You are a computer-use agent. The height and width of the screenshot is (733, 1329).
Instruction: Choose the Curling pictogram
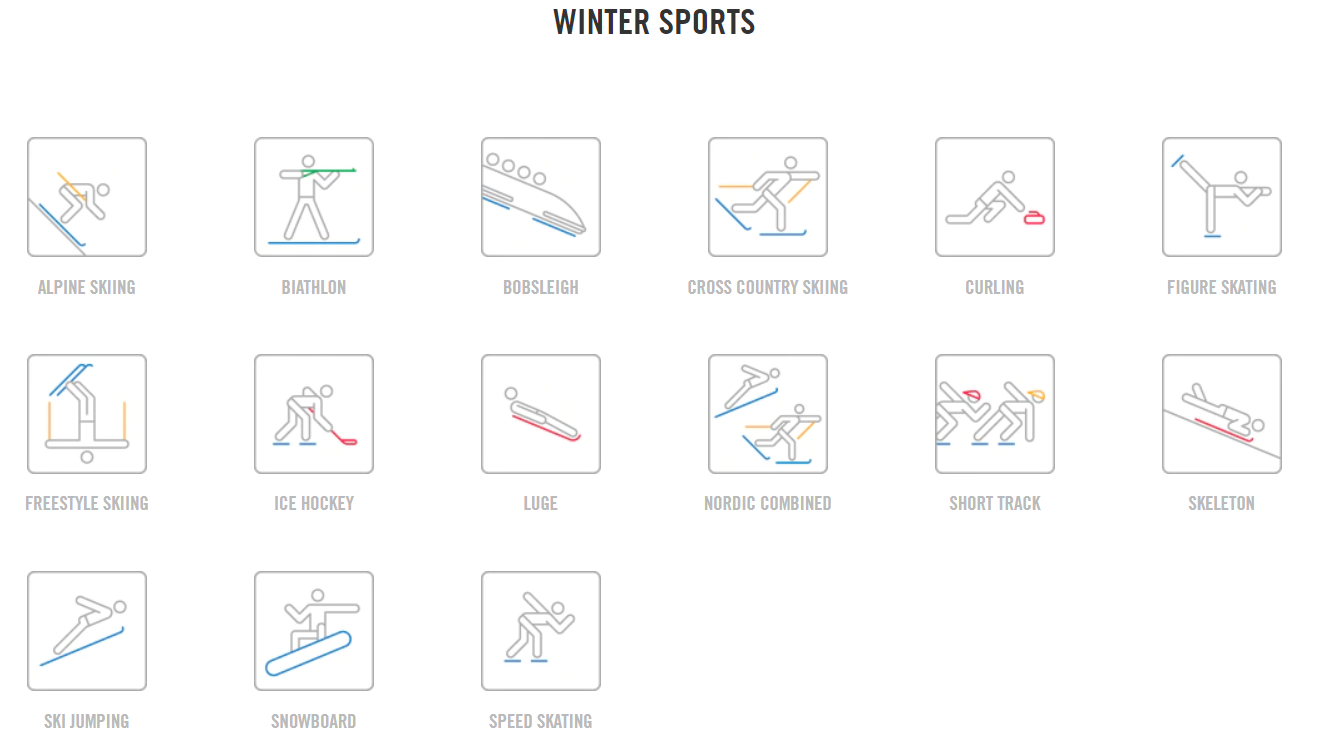tap(995, 197)
